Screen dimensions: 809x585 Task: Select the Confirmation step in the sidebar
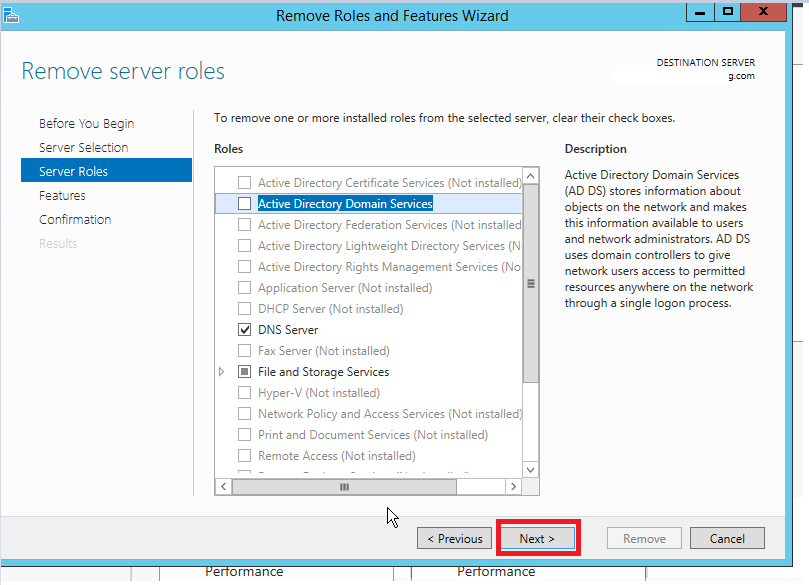[75, 219]
